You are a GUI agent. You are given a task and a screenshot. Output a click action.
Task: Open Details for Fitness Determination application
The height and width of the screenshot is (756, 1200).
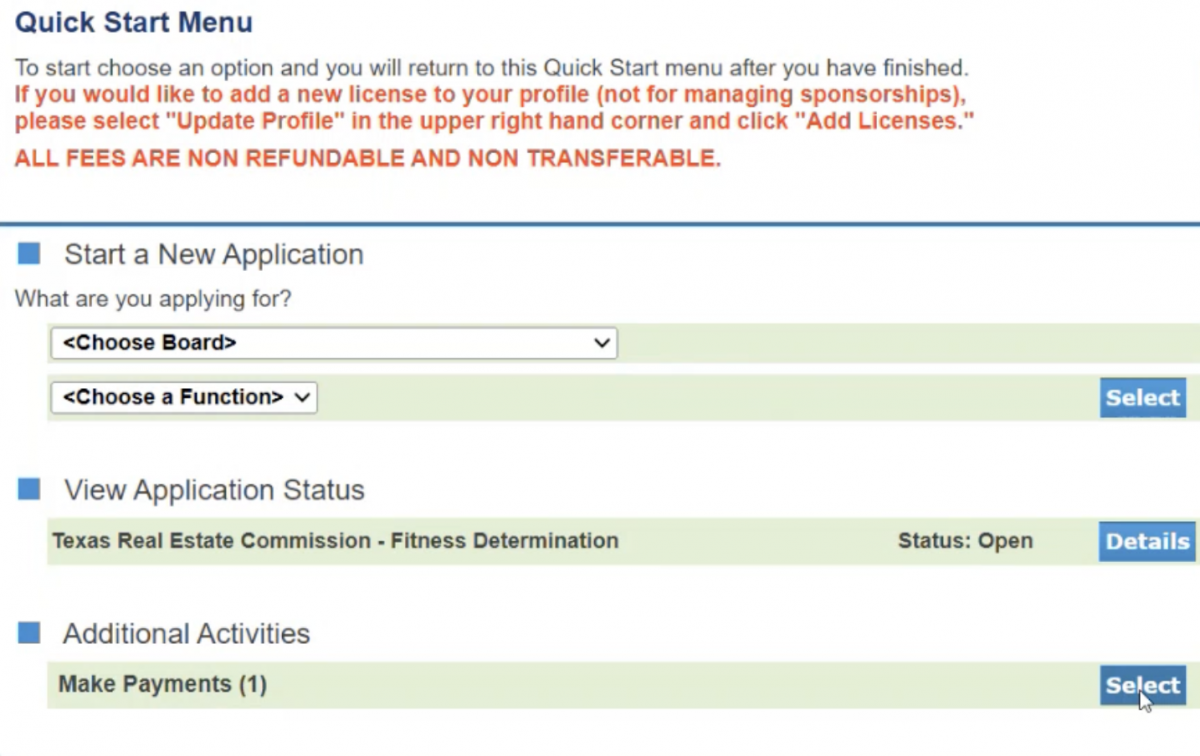pos(1146,541)
